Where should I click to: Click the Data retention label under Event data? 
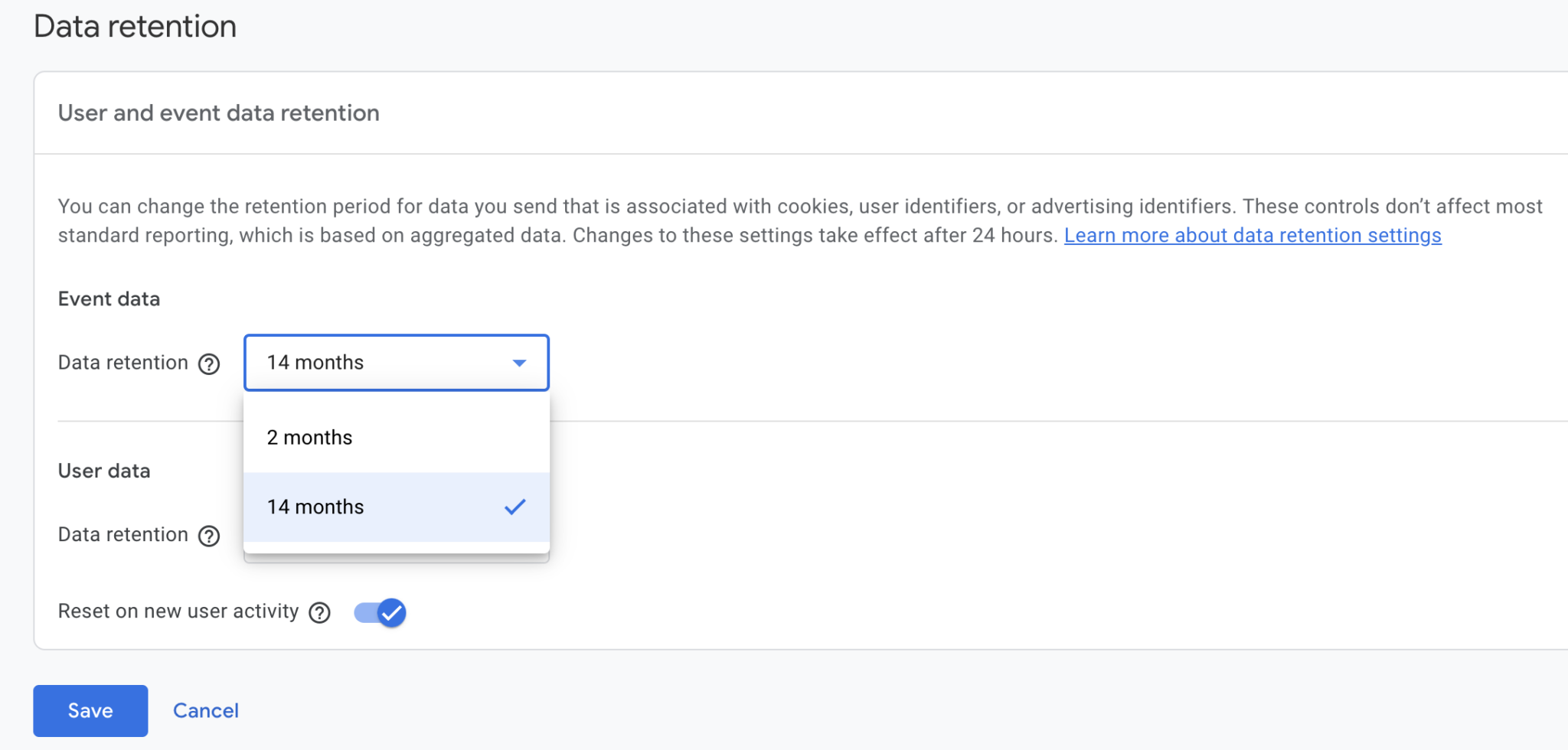click(x=122, y=363)
